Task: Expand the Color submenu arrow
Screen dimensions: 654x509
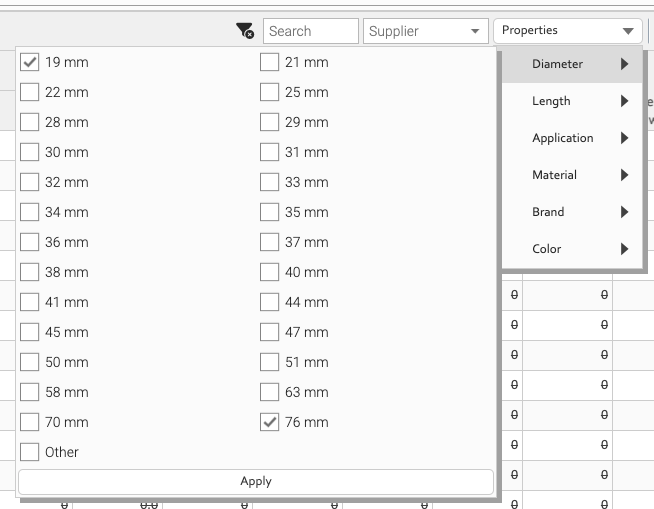Action: (624, 249)
